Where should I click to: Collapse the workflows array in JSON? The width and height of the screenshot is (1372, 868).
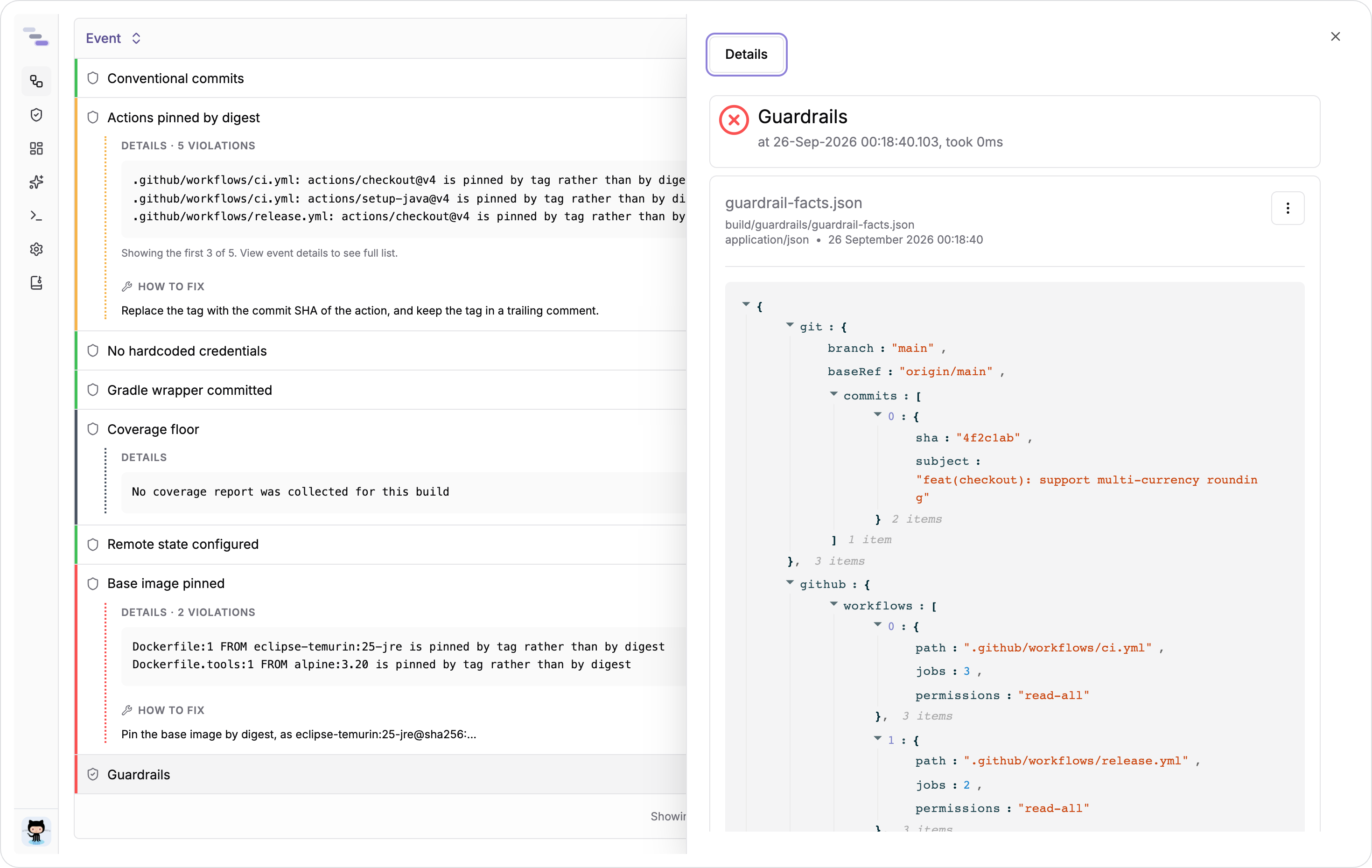click(x=833, y=603)
